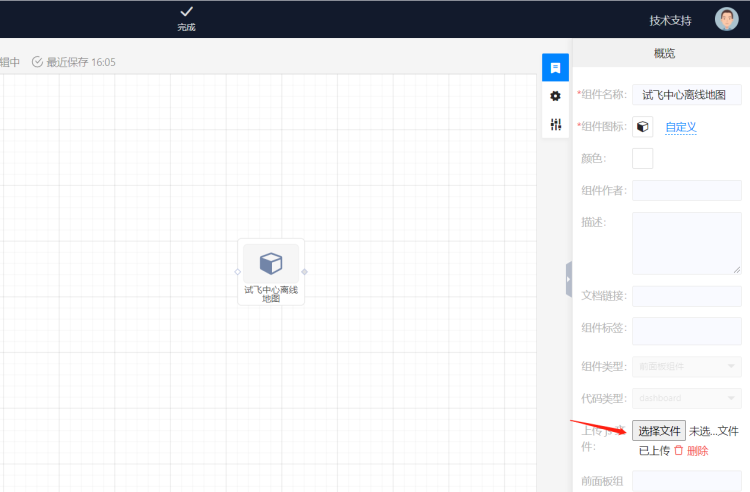Screen dimensions: 750x492
Task: Expand the 组件类型 dropdown
Action: 686,367
